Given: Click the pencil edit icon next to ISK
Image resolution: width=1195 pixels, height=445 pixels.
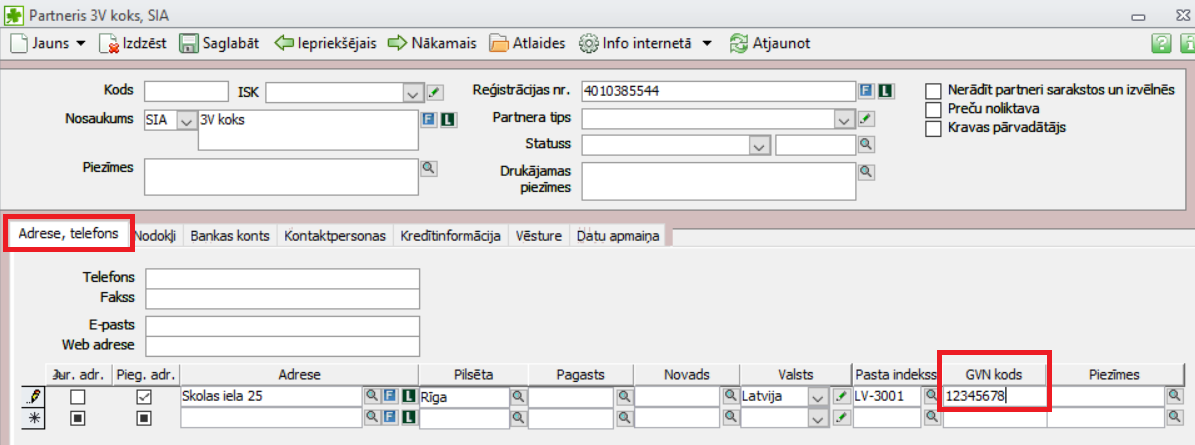Looking at the screenshot, I should [434, 92].
